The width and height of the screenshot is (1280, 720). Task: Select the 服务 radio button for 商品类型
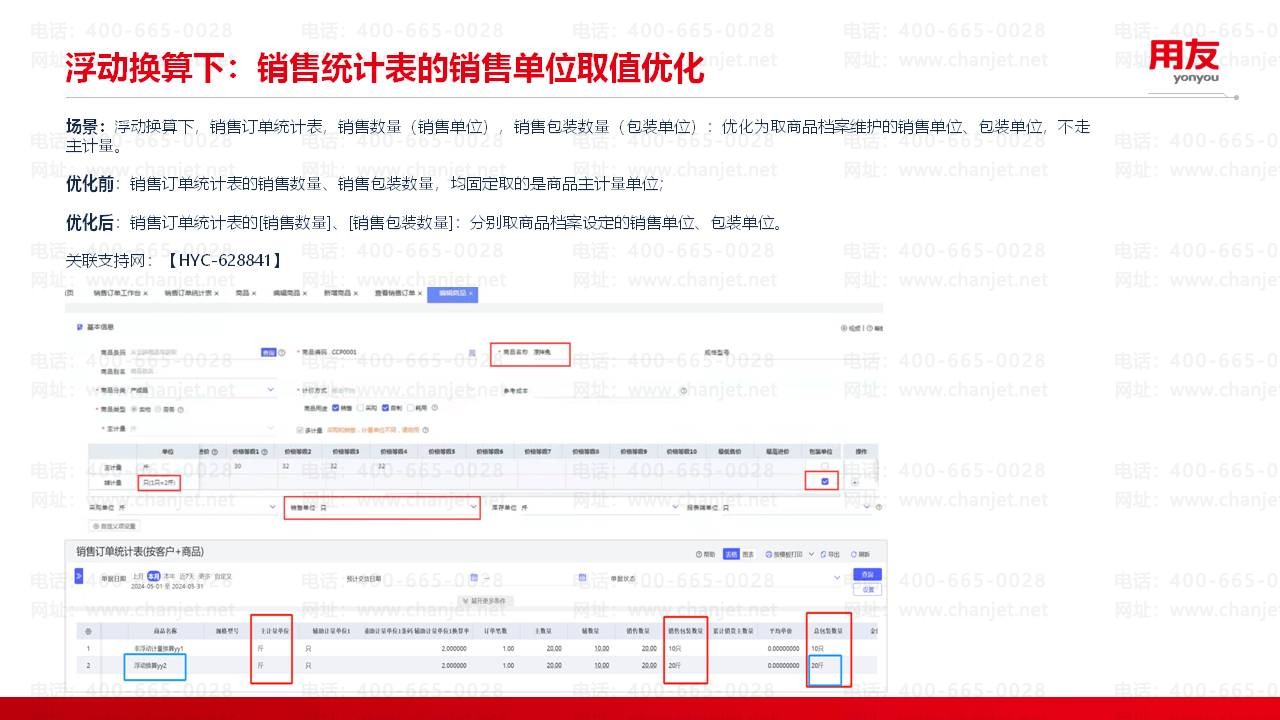(158, 409)
